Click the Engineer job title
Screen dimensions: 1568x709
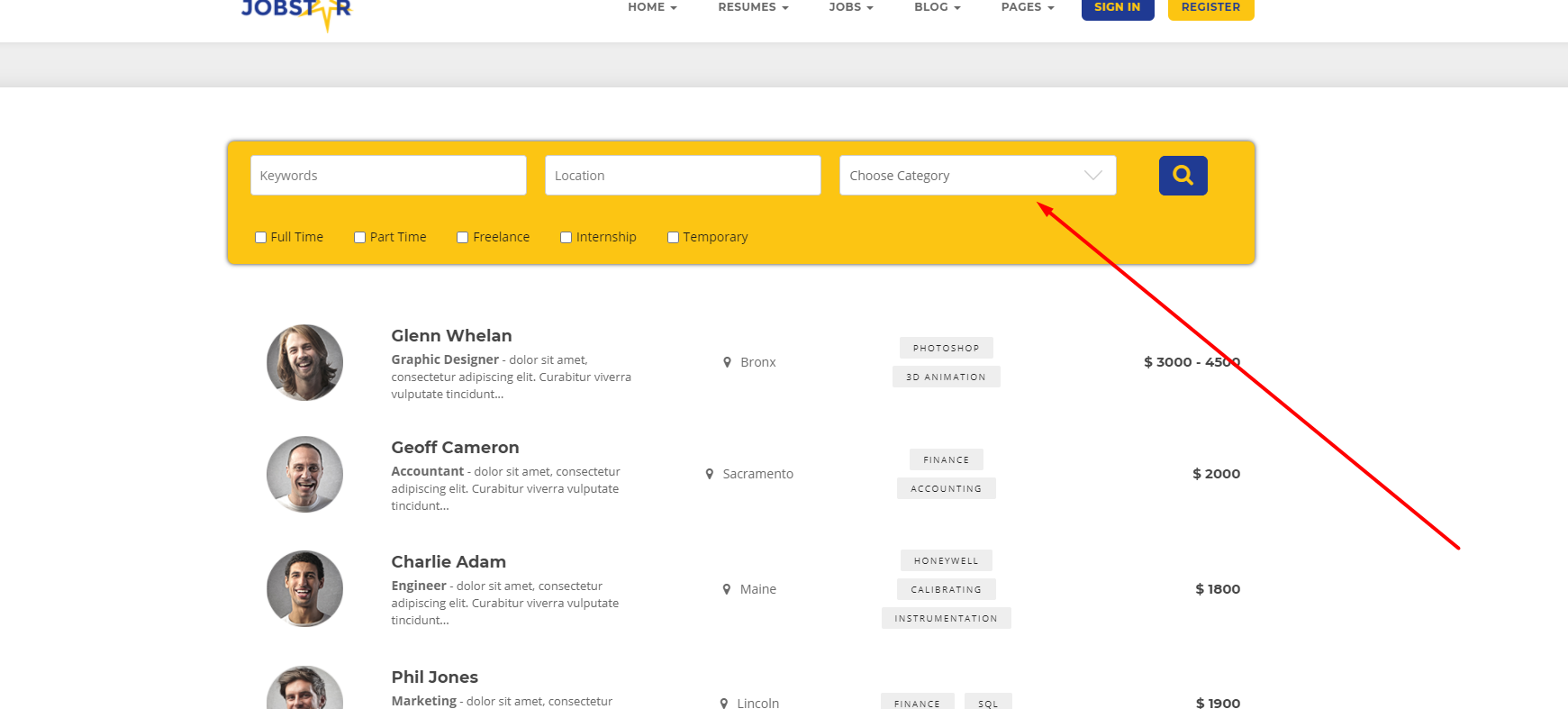419,586
